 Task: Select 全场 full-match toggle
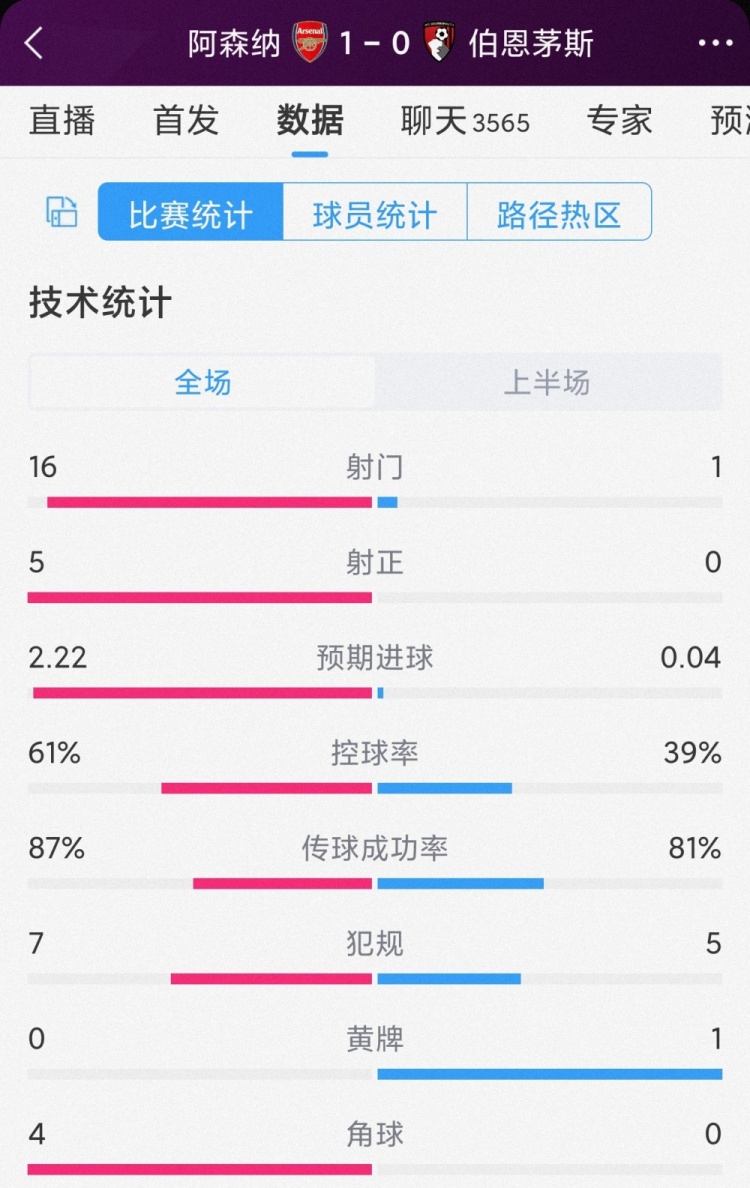[x=203, y=382]
